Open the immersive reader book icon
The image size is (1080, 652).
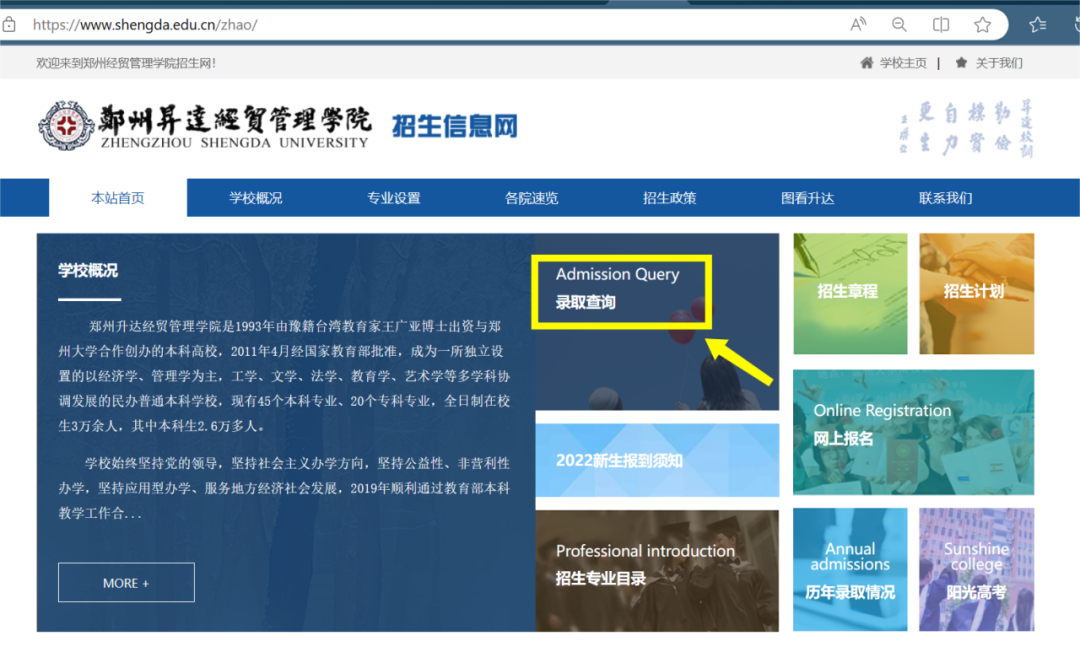941,24
